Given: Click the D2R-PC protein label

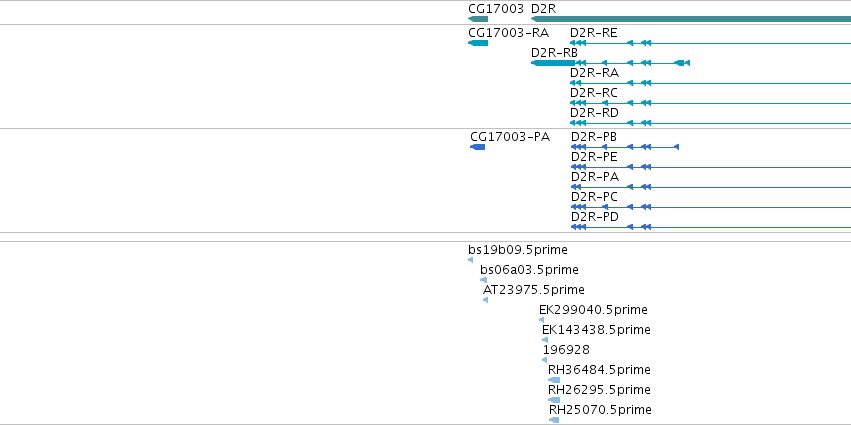Looking at the screenshot, I should pyautogui.click(x=594, y=197).
